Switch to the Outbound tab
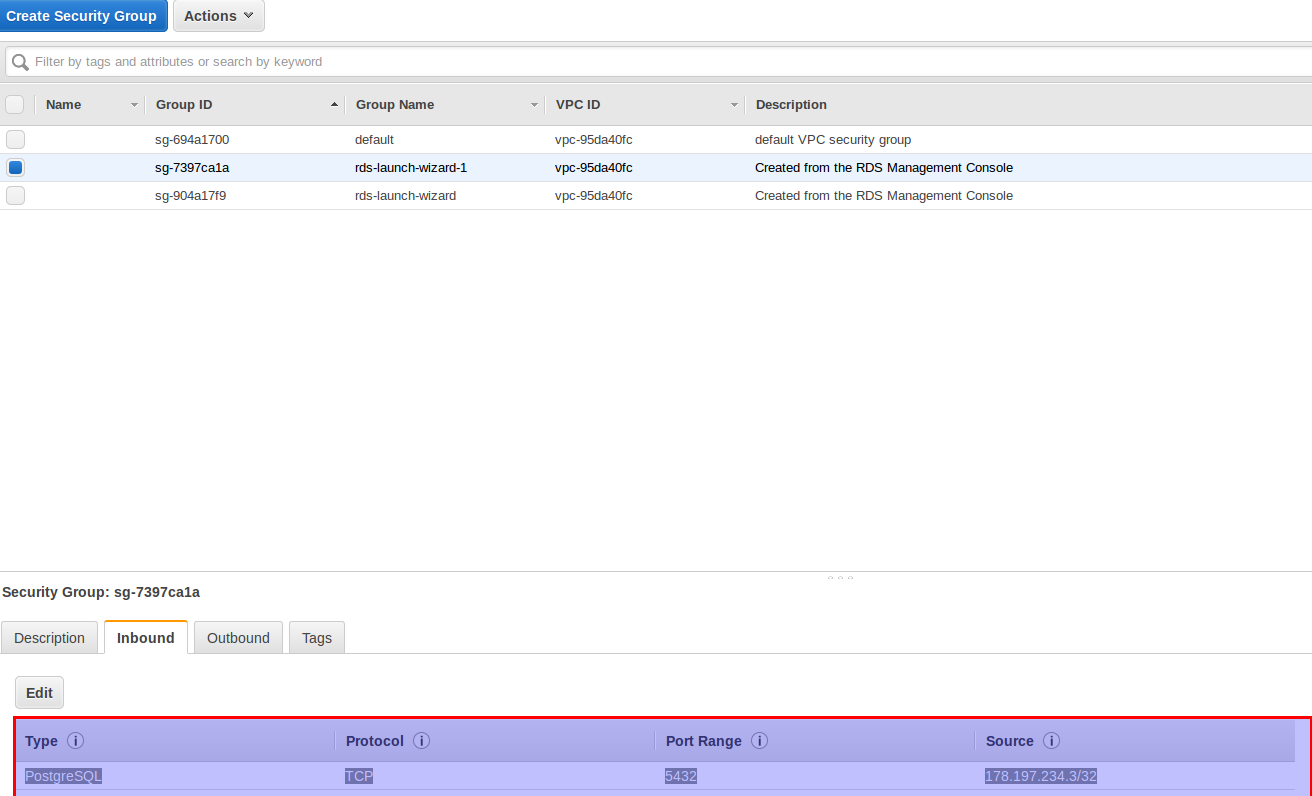The height and width of the screenshot is (796, 1312). (238, 638)
